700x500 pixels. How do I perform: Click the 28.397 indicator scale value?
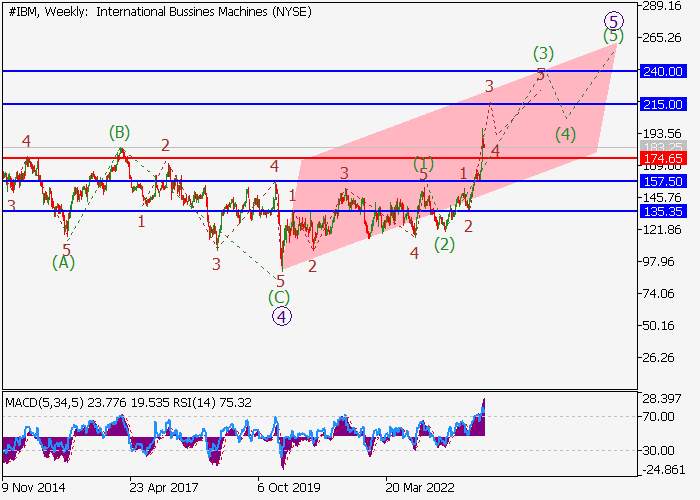(x=662, y=399)
